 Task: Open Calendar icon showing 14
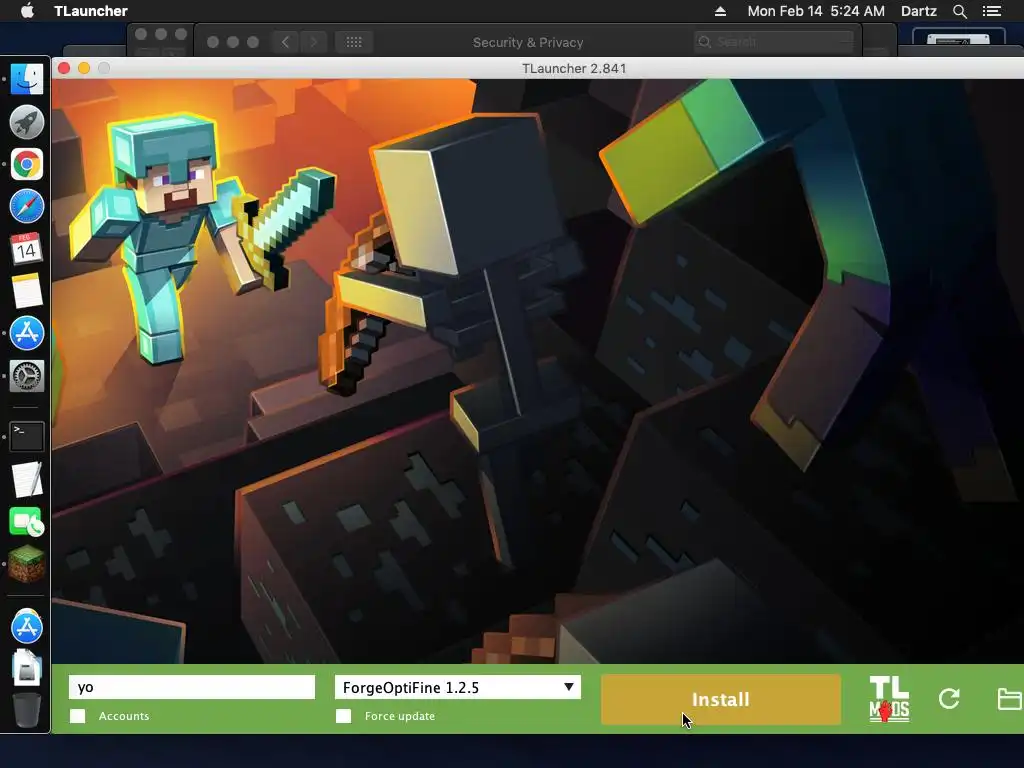point(27,249)
